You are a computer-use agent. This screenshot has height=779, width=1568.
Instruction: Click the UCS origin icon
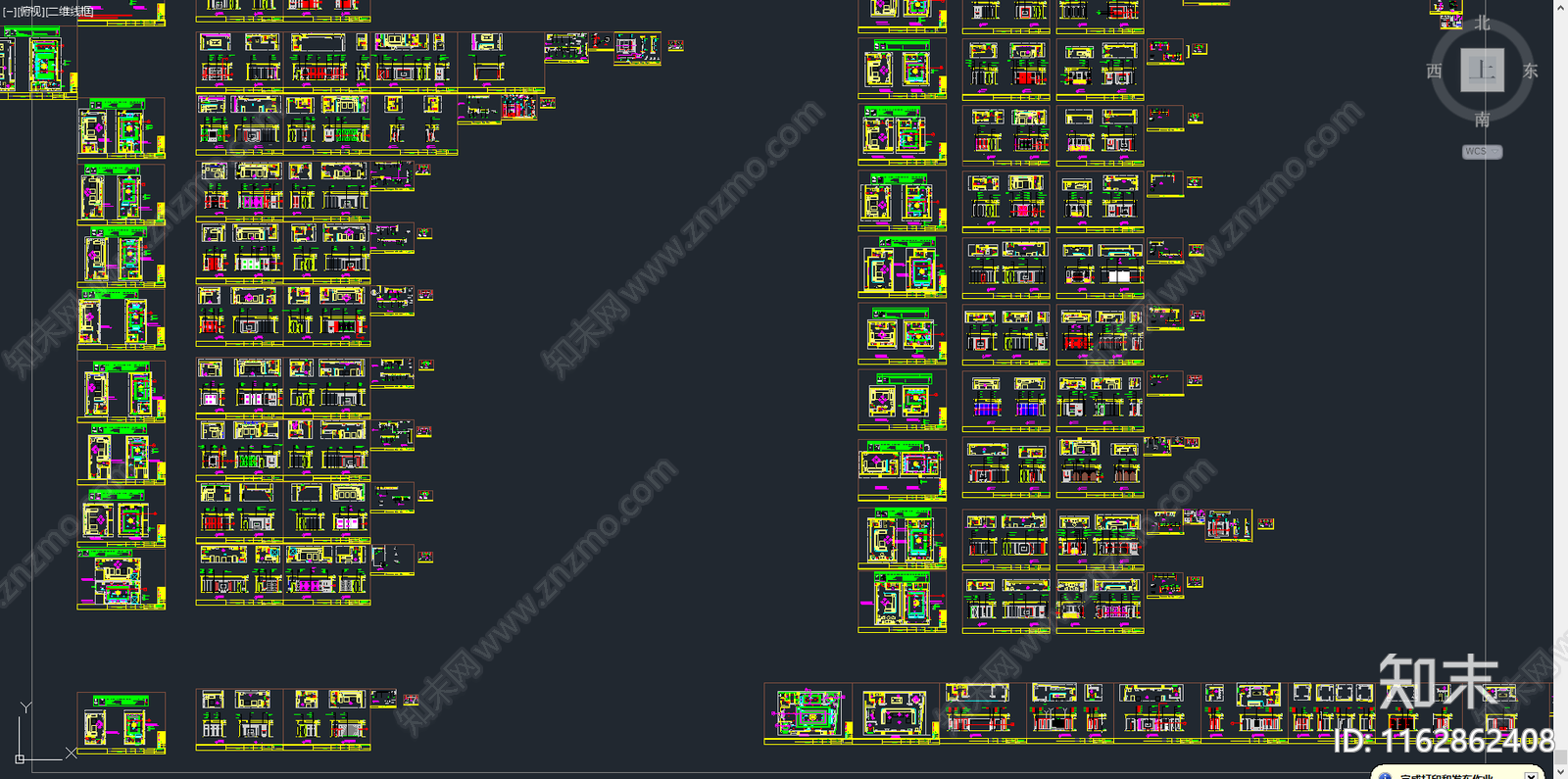[x=20, y=758]
